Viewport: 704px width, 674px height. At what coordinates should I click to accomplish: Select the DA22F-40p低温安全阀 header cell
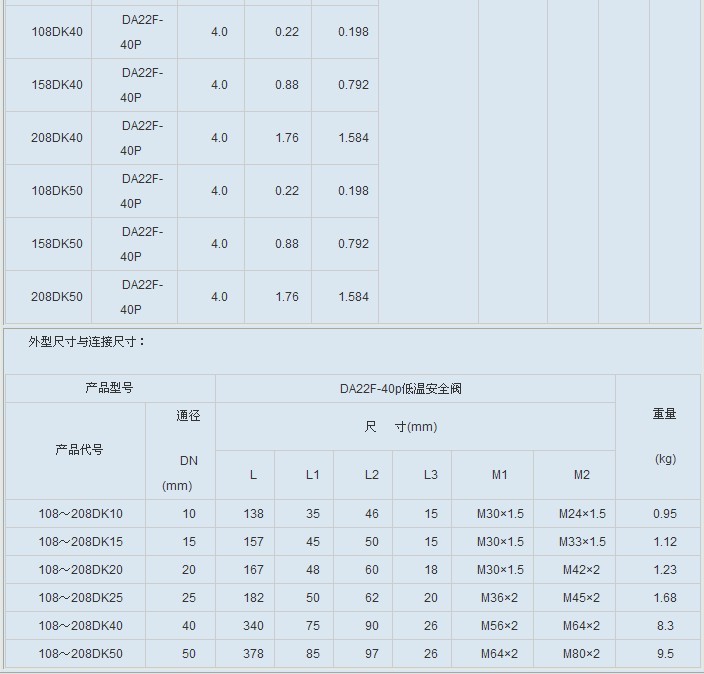pos(414,388)
